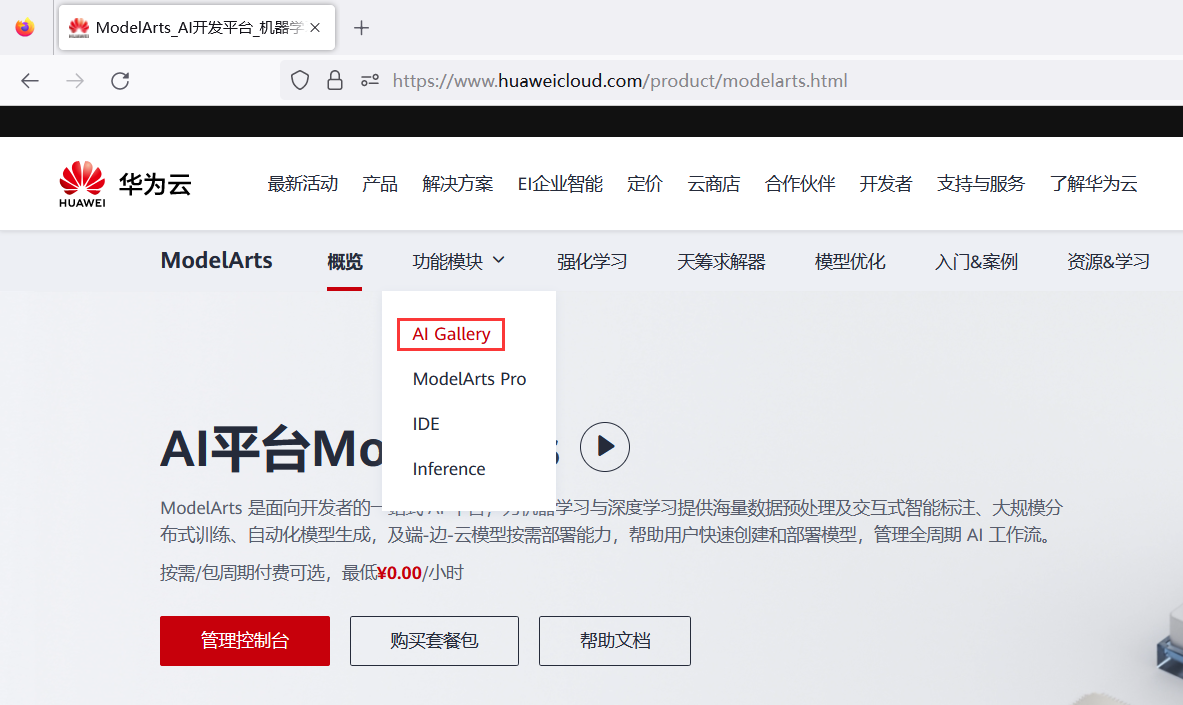1183x705 pixels.
Task: Open the Firefox application menu icon
Action: [x=23, y=27]
